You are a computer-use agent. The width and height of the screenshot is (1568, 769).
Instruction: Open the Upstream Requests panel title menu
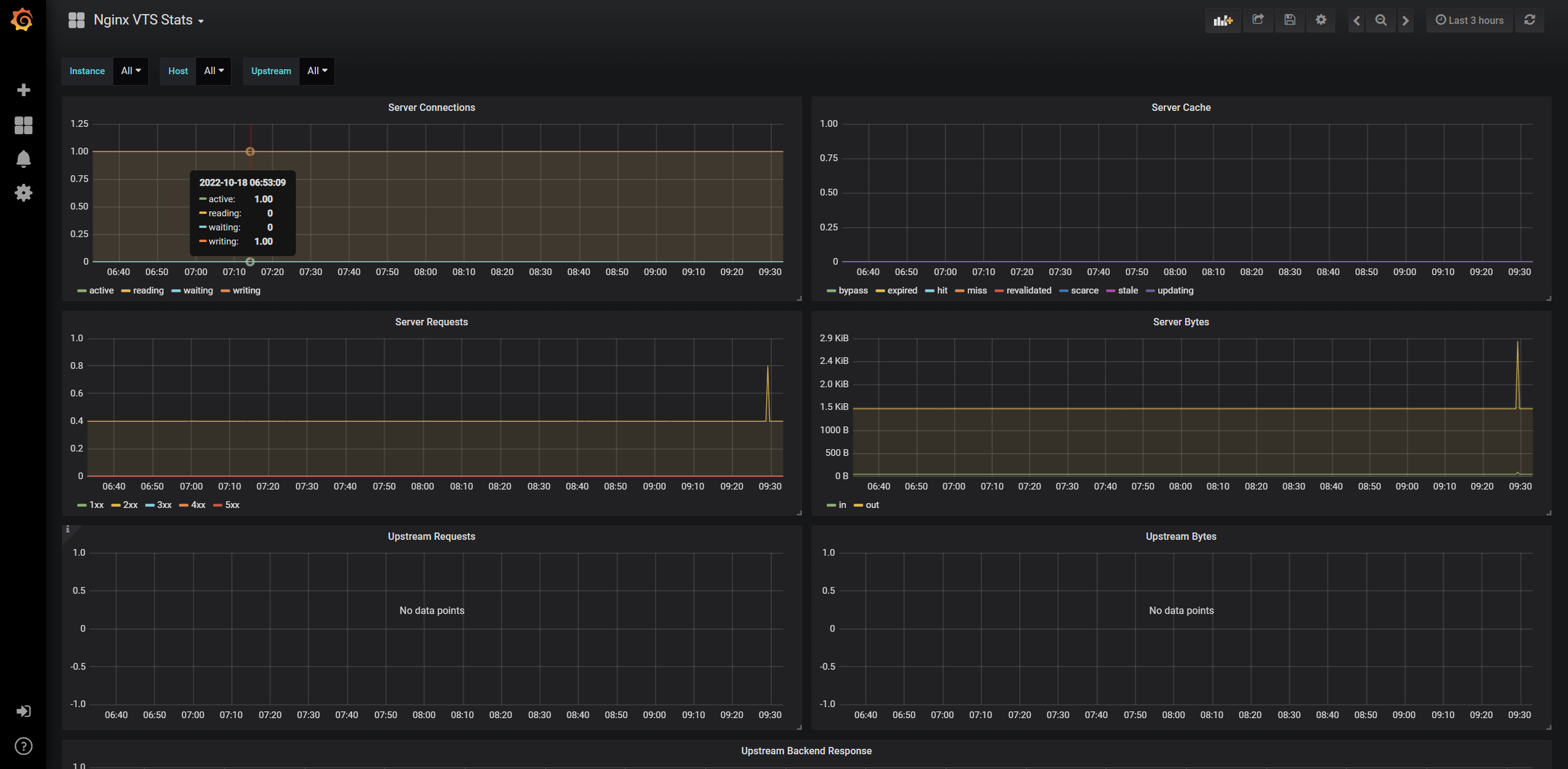click(432, 537)
